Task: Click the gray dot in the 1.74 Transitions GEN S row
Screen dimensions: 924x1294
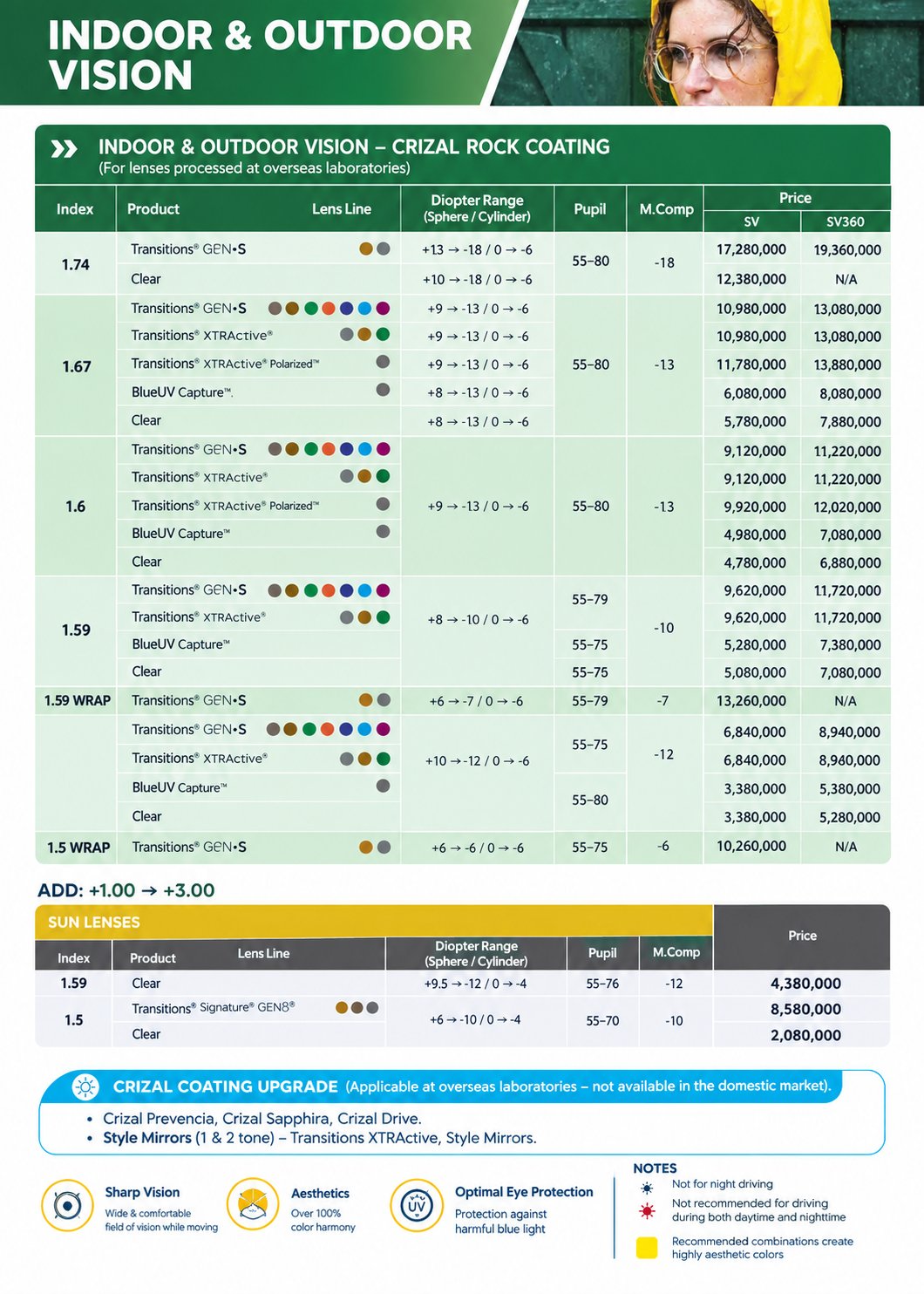Action: point(384,249)
